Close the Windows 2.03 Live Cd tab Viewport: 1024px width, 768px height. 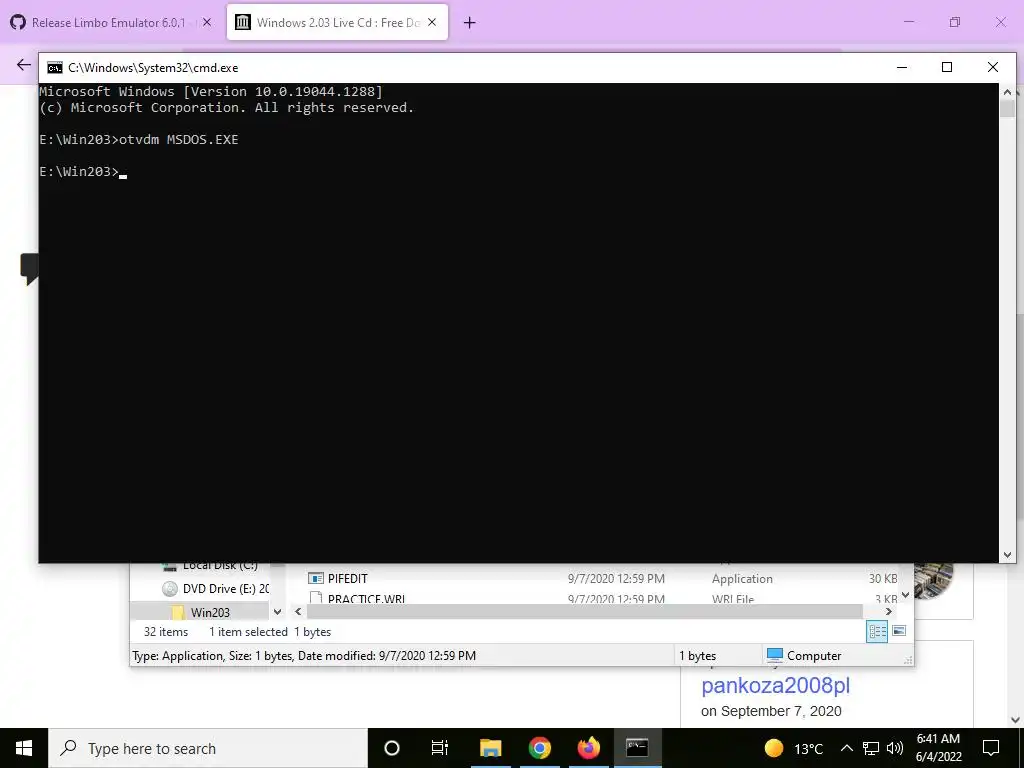(432, 22)
